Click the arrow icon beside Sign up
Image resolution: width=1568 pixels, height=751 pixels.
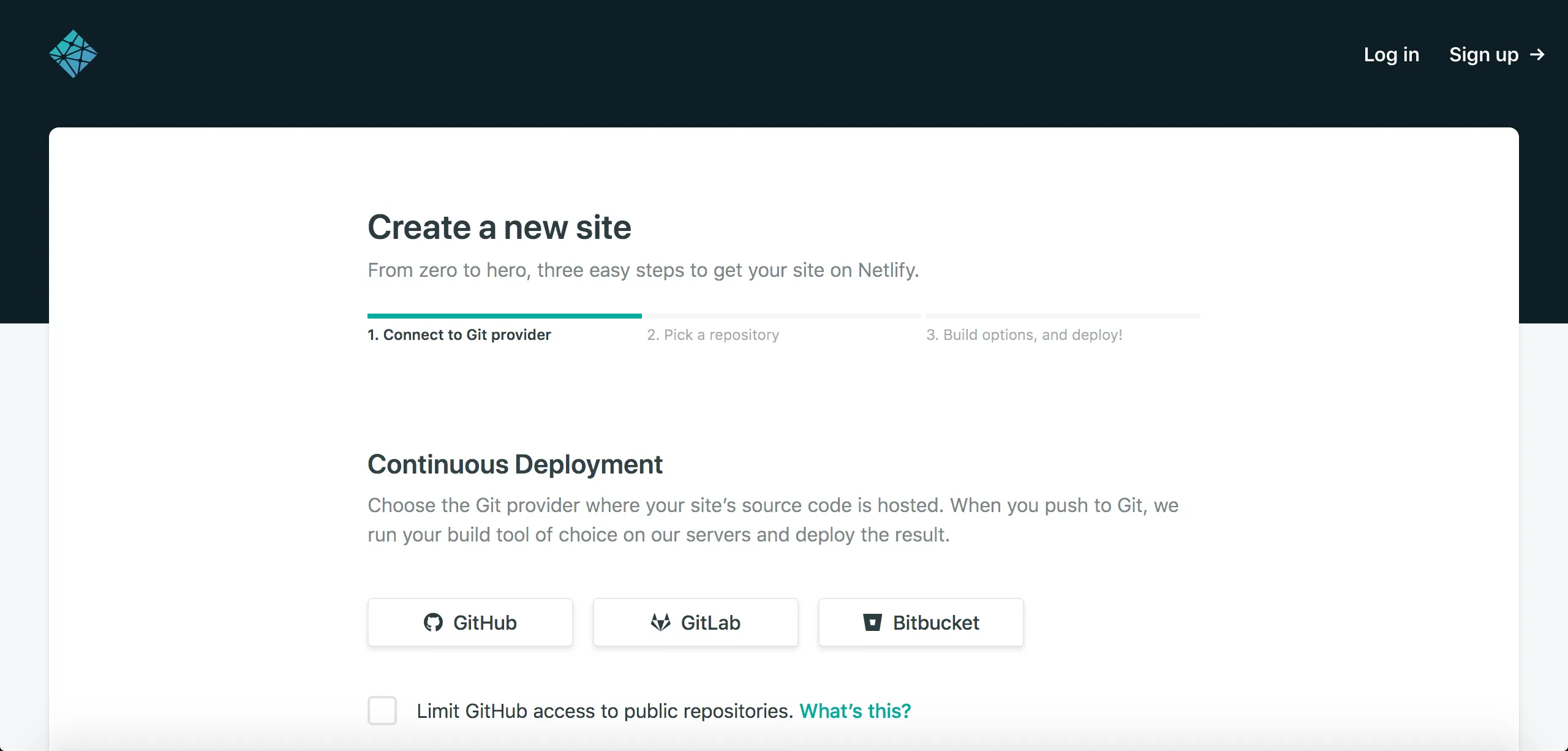click(1537, 55)
